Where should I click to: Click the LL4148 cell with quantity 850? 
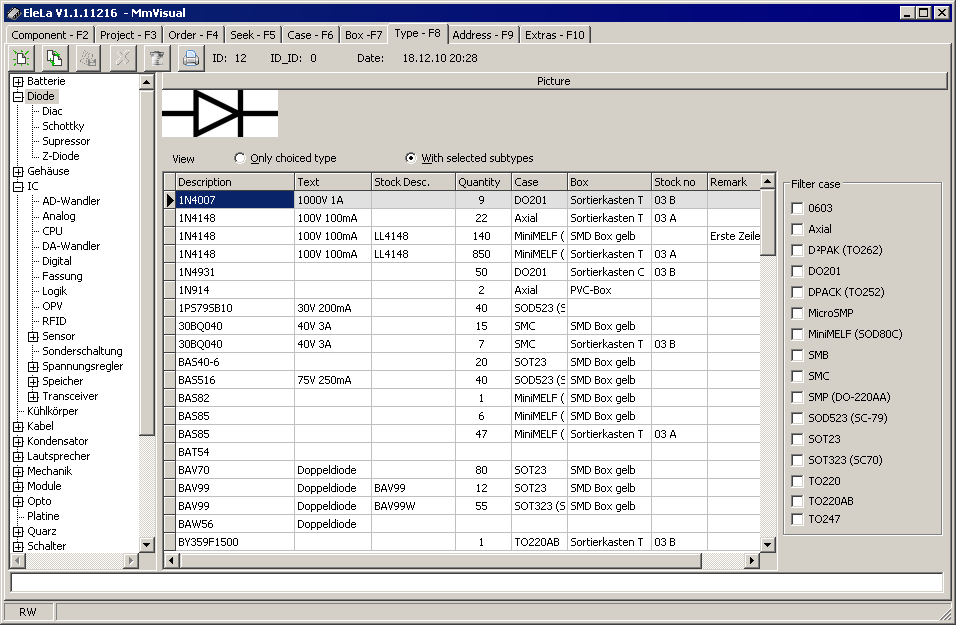413,254
